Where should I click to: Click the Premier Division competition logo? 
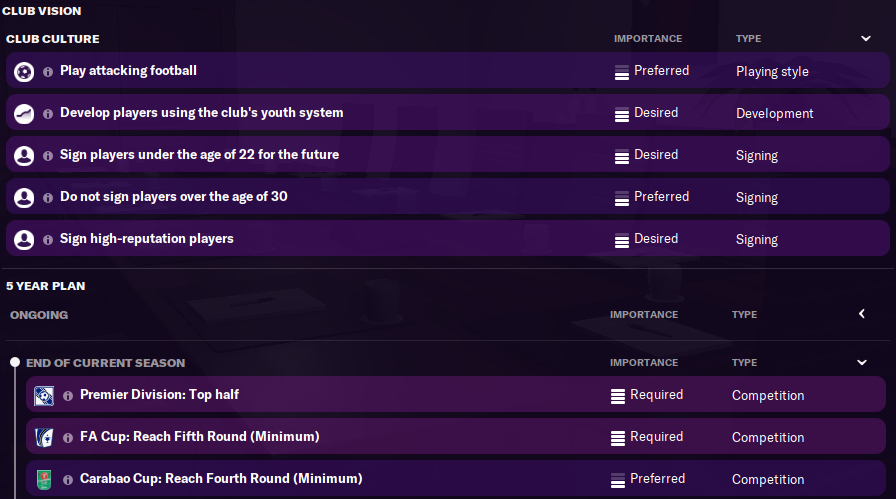point(44,396)
